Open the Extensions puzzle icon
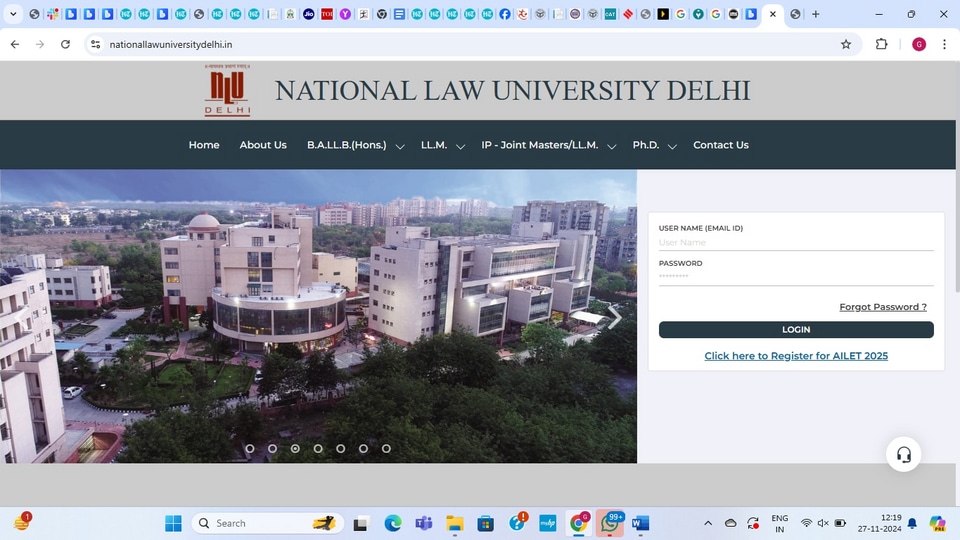960x540 pixels. pyautogui.click(x=881, y=44)
